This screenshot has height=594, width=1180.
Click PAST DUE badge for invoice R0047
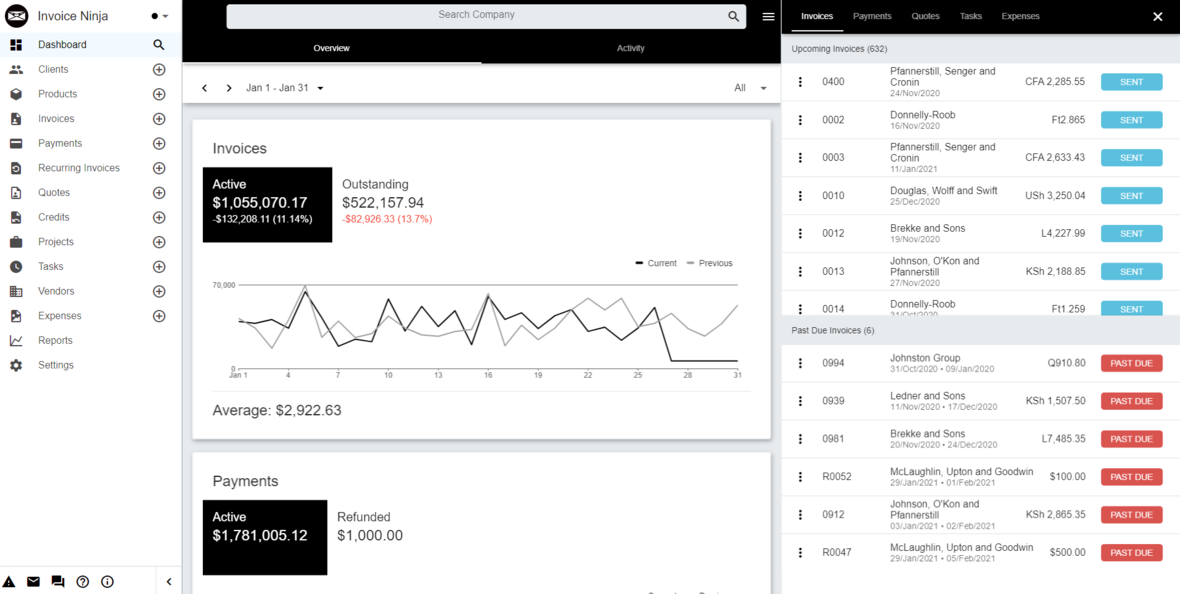(1131, 553)
